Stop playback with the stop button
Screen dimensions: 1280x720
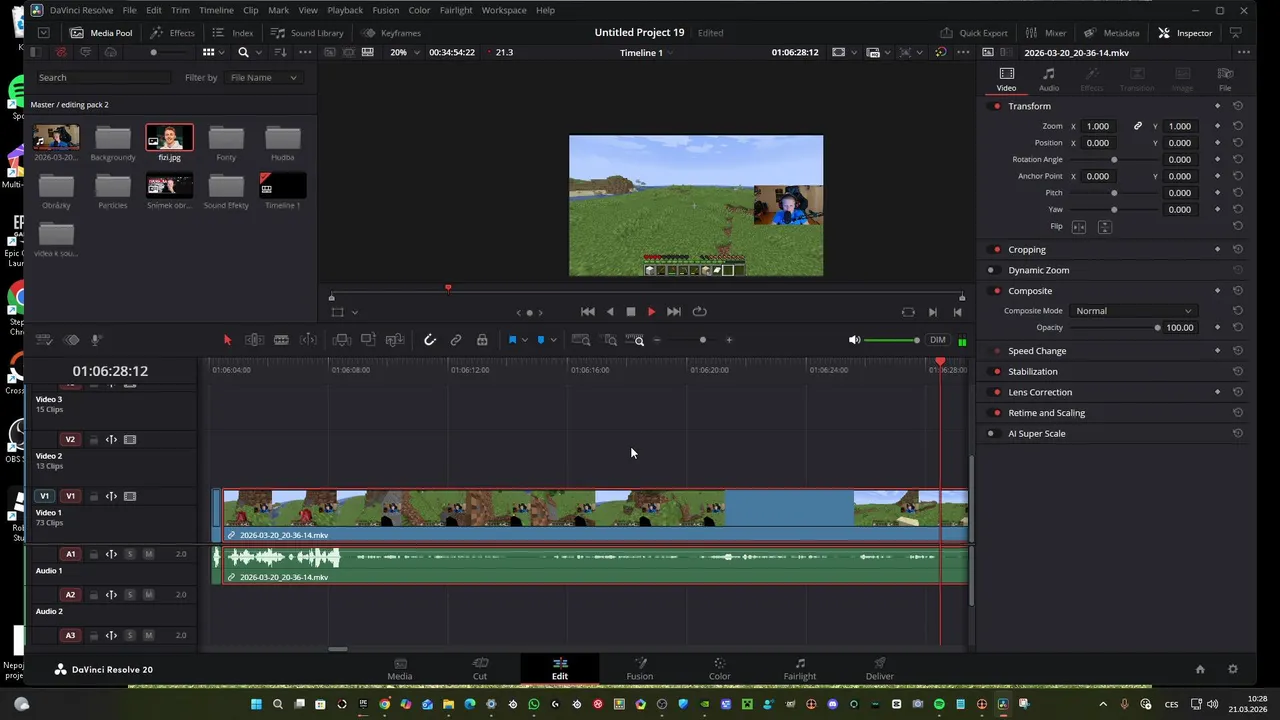tap(631, 312)
